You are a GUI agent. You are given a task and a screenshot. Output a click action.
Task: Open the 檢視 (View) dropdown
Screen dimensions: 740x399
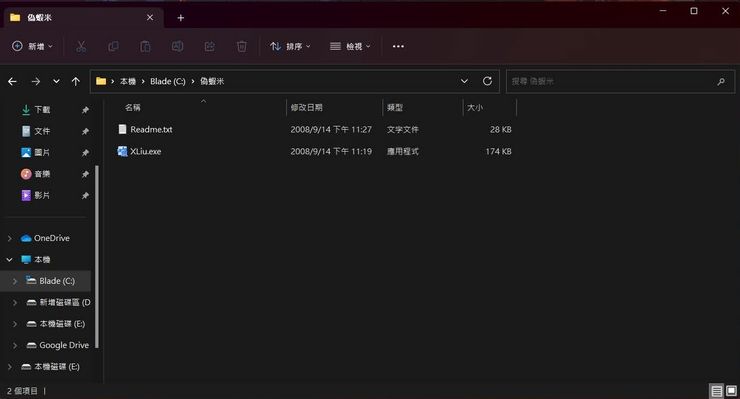tap(350, 46)
